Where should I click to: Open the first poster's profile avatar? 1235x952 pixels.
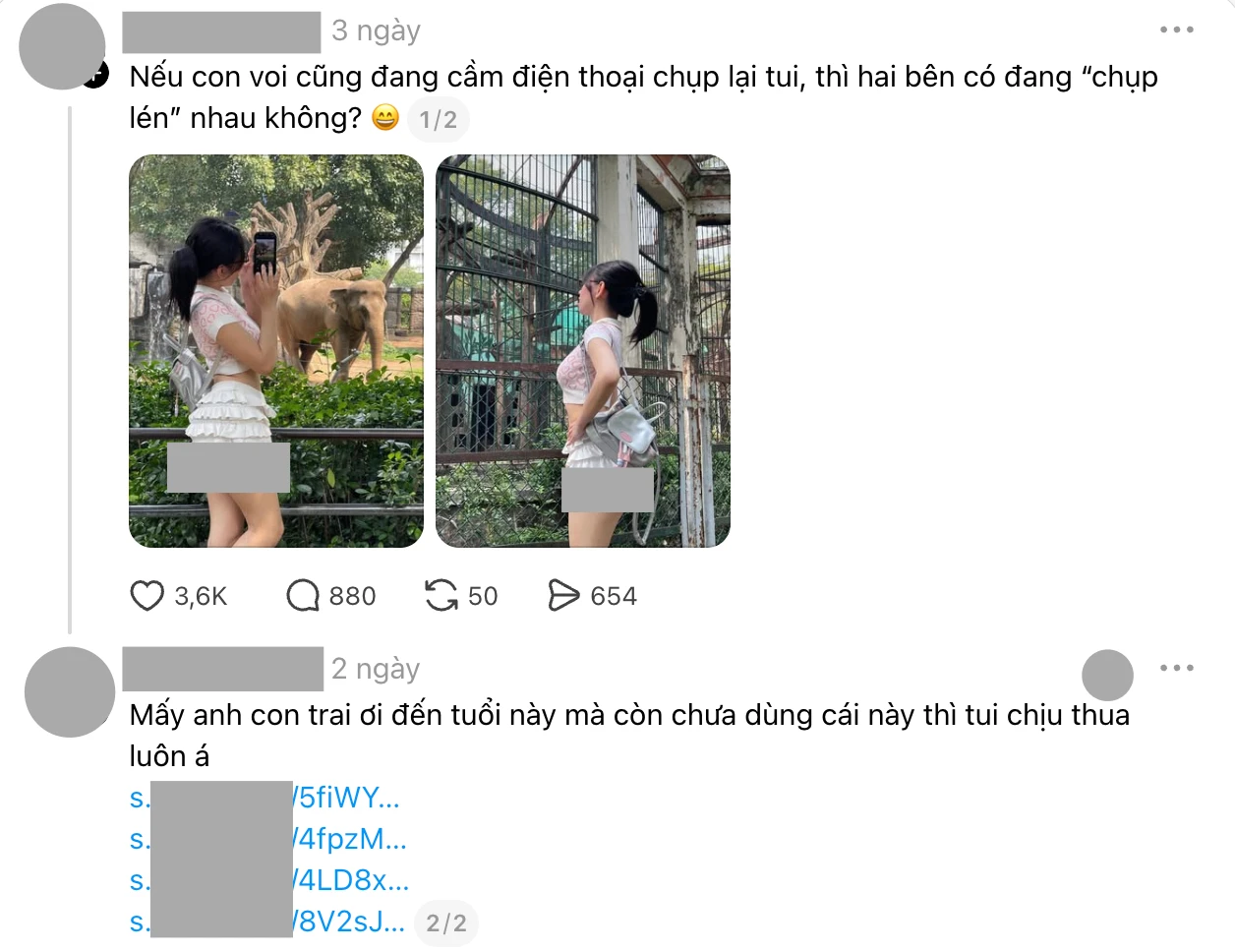point(63,46)
